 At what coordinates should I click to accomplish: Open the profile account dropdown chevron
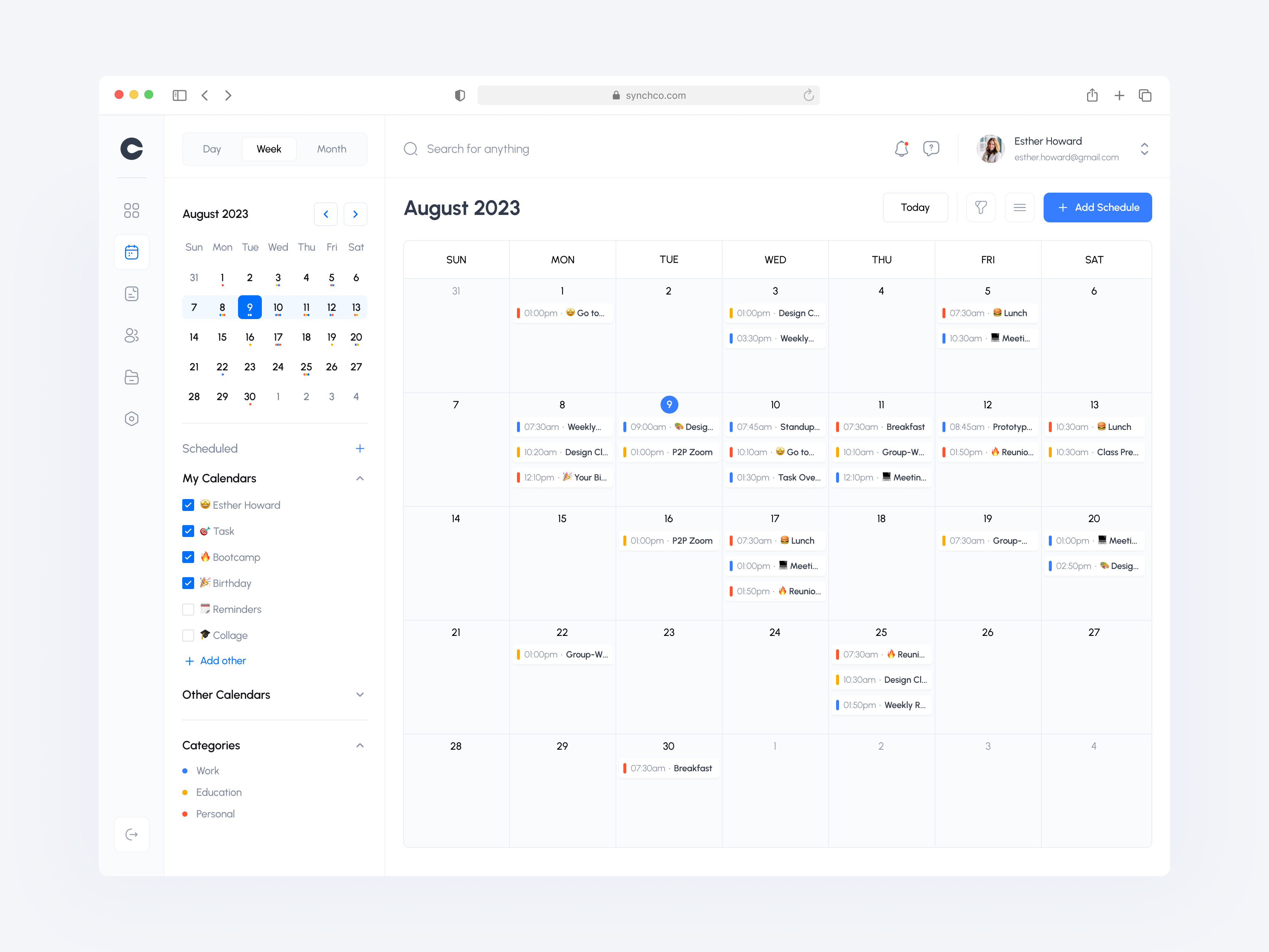1144,148
